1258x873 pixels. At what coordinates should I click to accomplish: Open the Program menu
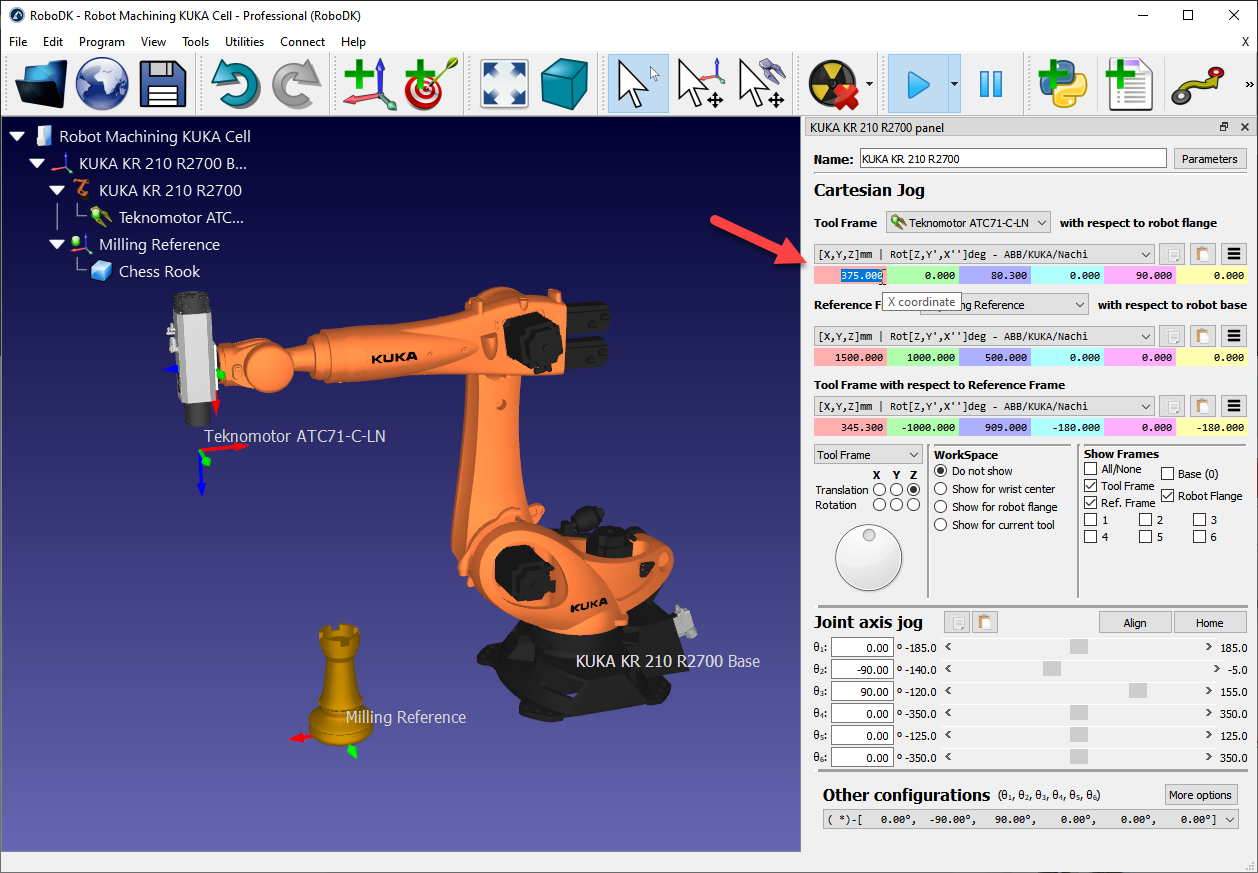click(101, 42)
